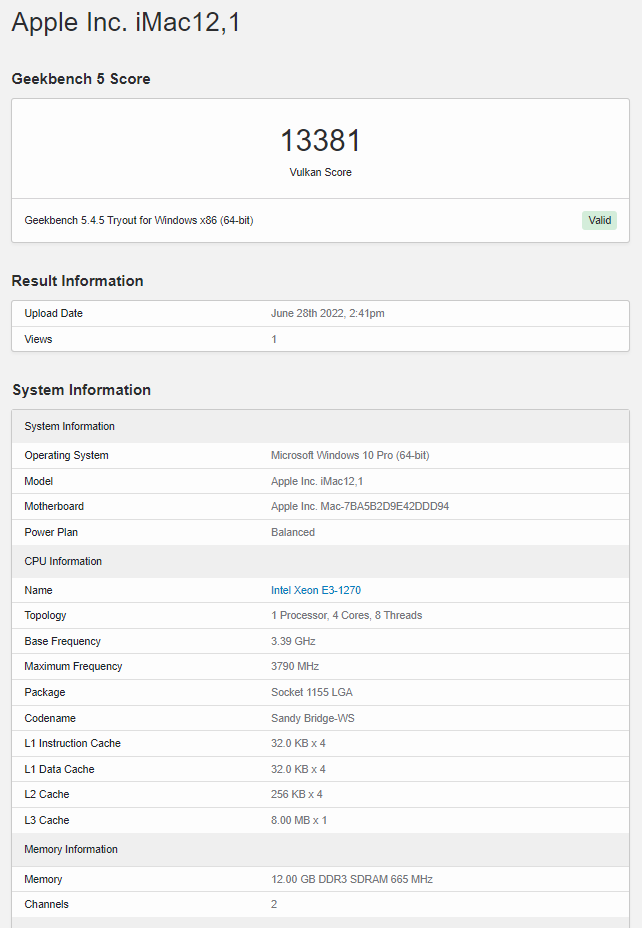Click the motherboard Mac-7BA5B2D9E42DDD94 value
This screenshot has height=928, width=642.
[360, 506]
